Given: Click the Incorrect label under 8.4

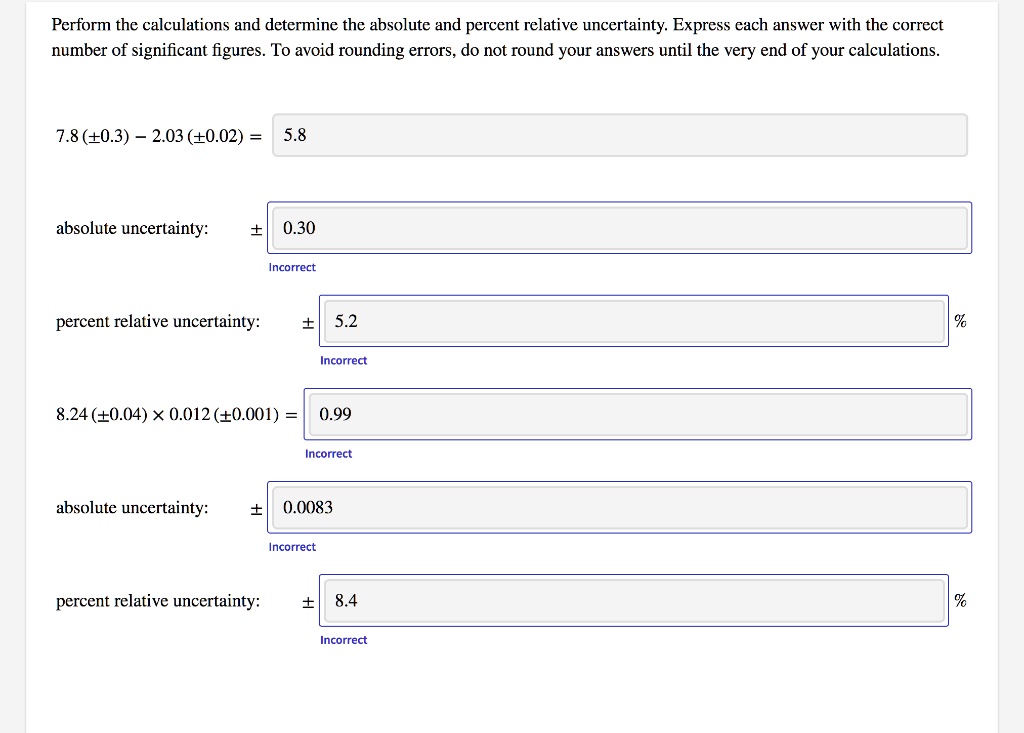Looking at the screenshot, I should [x=344, y=639].
